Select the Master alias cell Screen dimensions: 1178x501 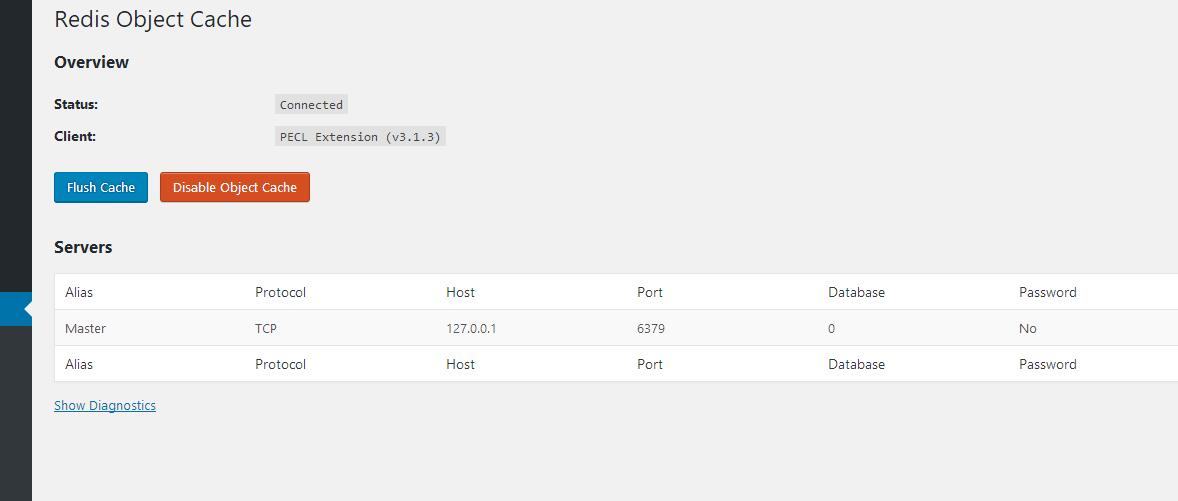point(86,328)
